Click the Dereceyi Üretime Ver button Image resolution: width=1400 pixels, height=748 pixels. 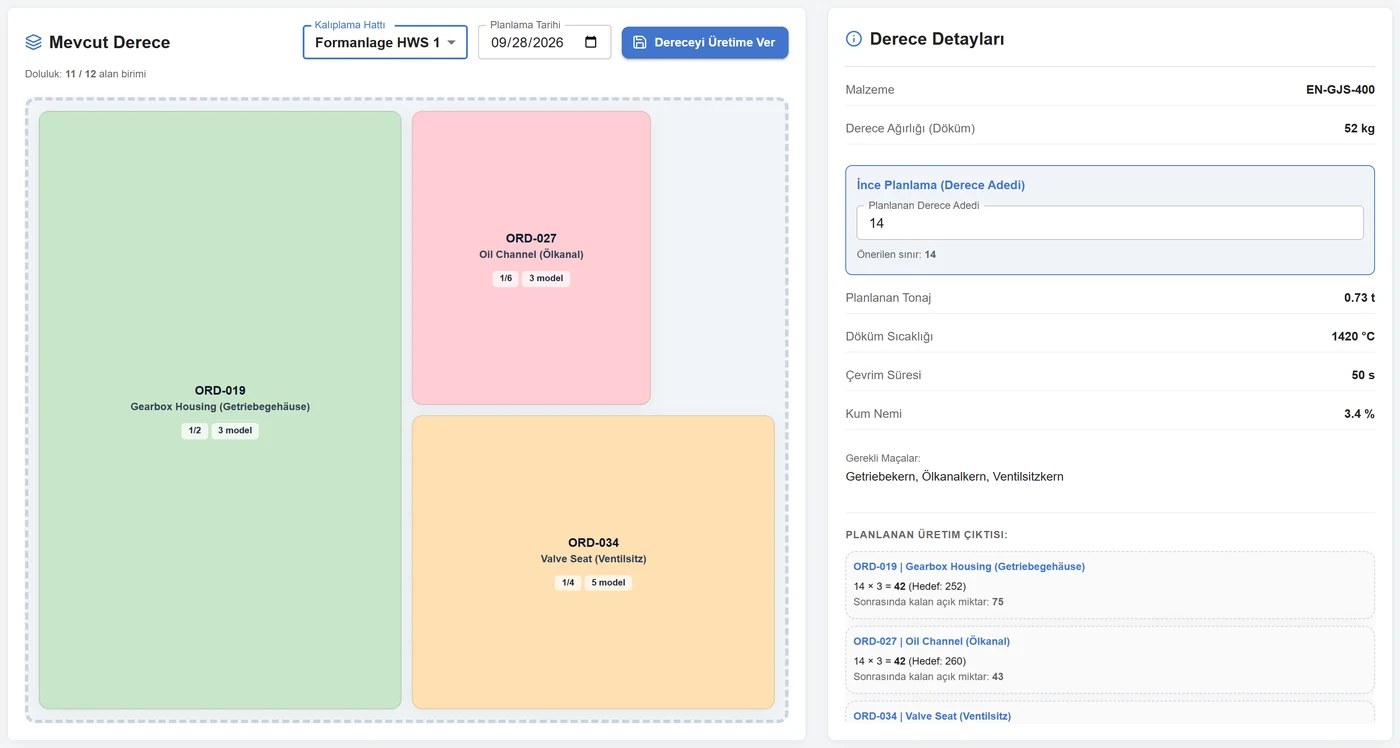[705, 42]
